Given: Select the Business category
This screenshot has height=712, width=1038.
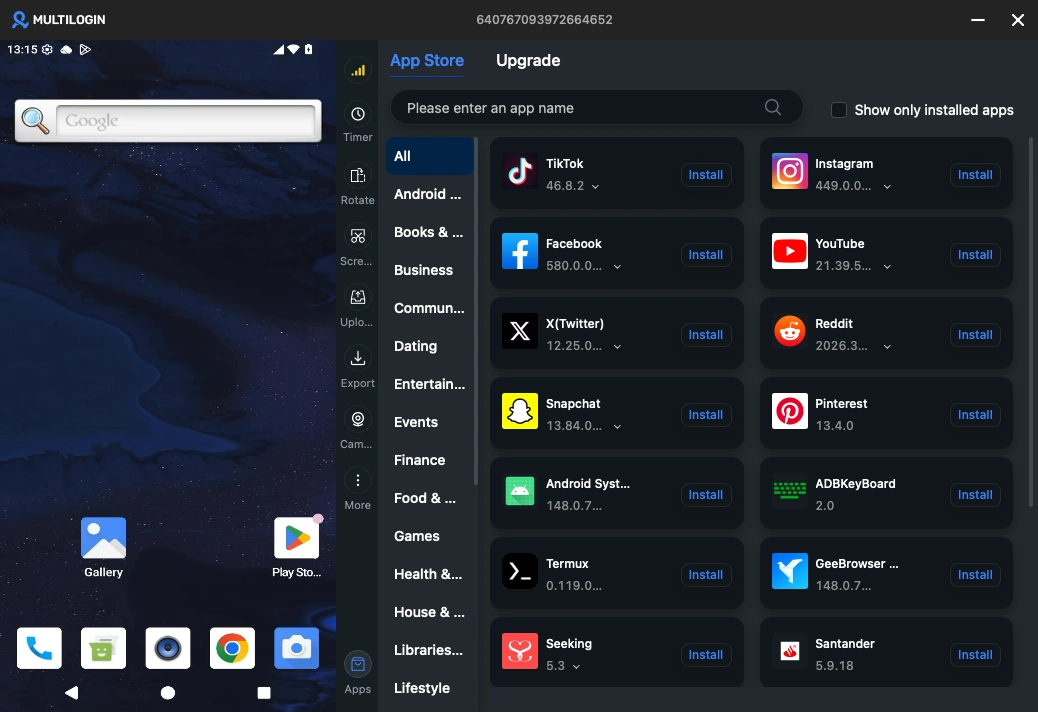Looking at the screenshot, I should point(430,270).
